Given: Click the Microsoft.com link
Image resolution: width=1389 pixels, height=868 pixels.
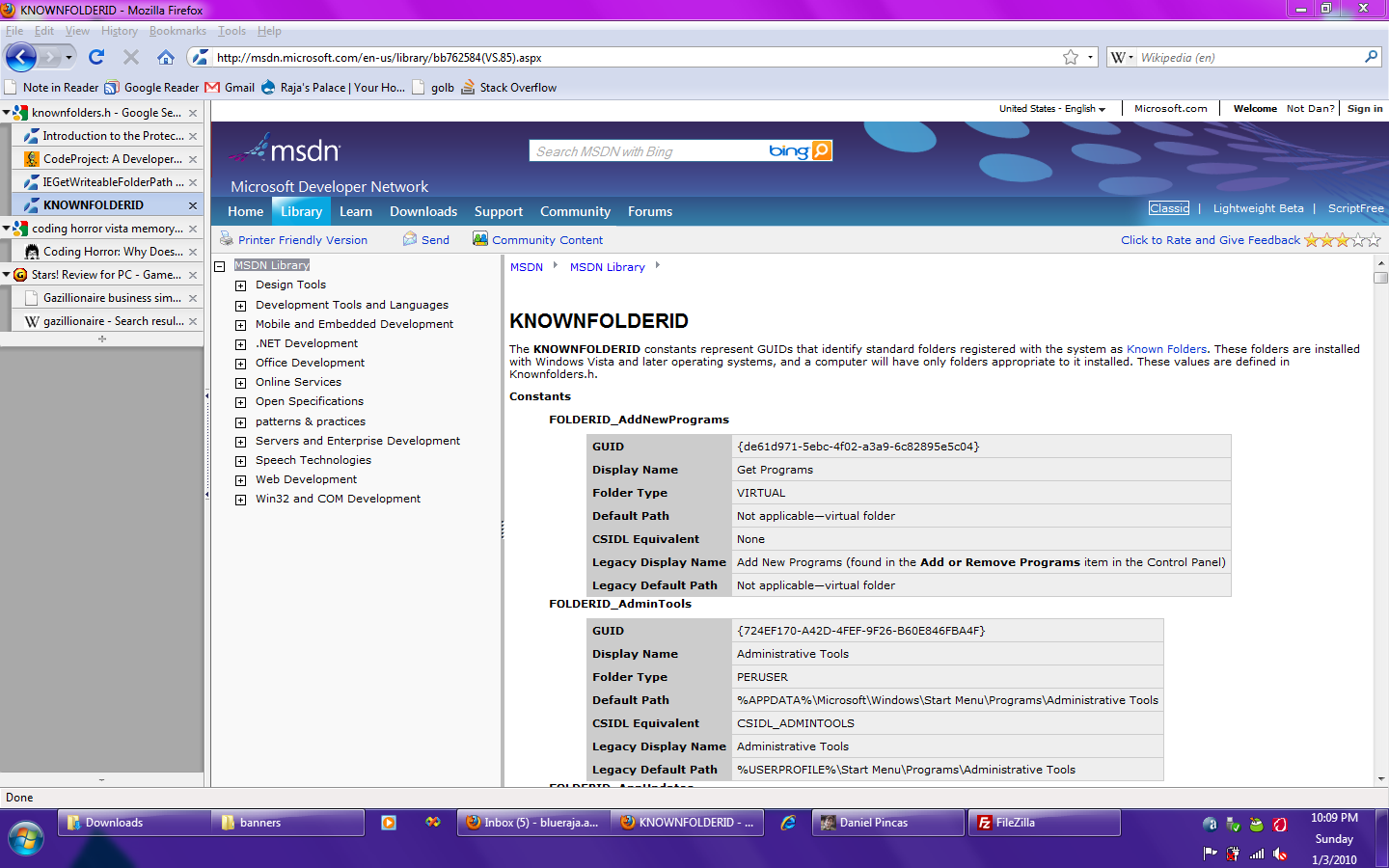Looking at the screenshot, I should [x=1170, y=109].
